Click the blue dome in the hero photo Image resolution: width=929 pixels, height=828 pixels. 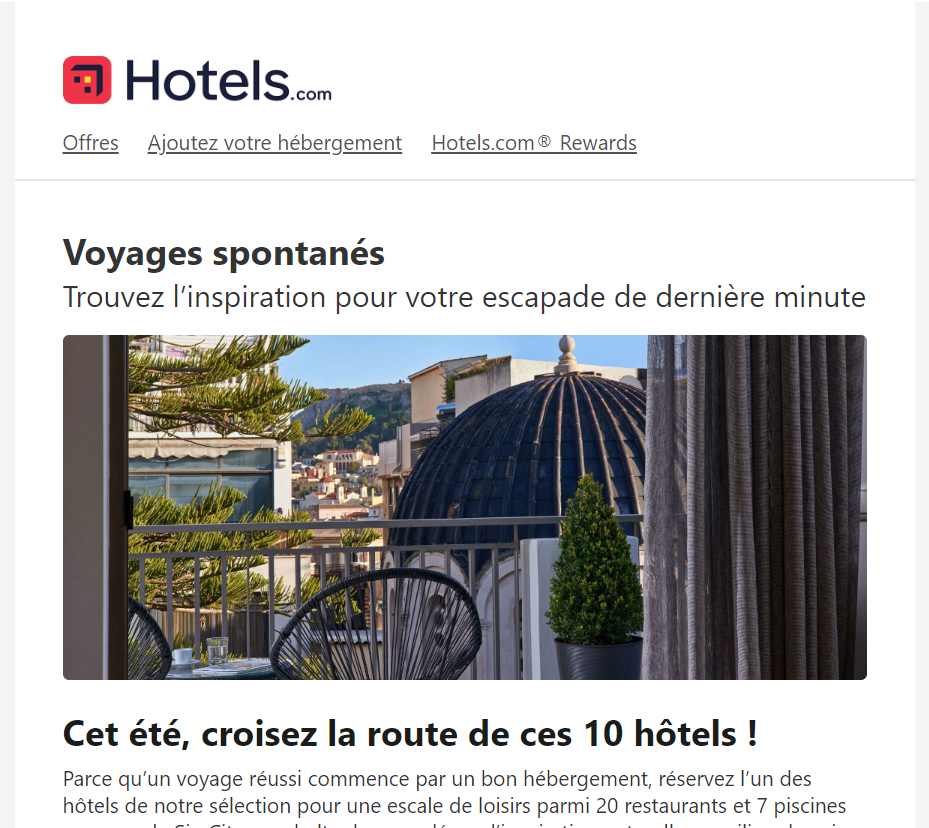tap(521, 450)
